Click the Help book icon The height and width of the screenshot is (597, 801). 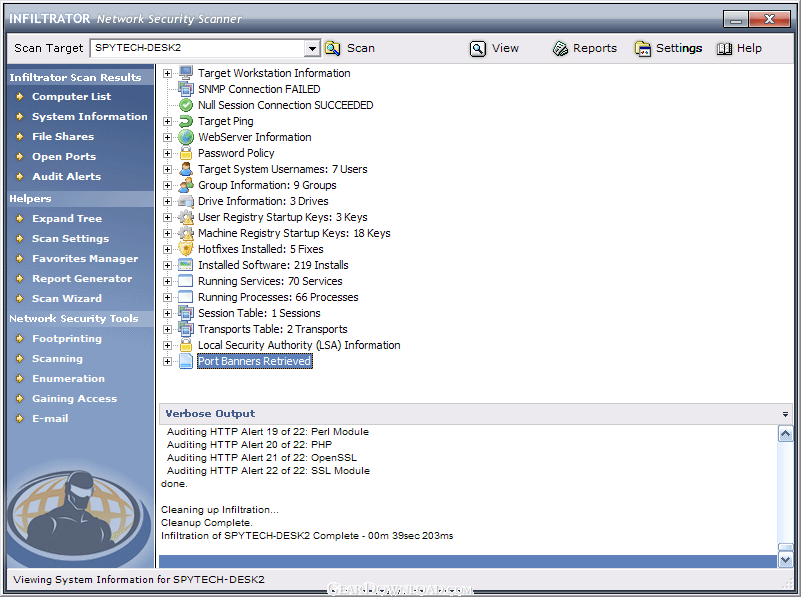(x=724, y=49)
